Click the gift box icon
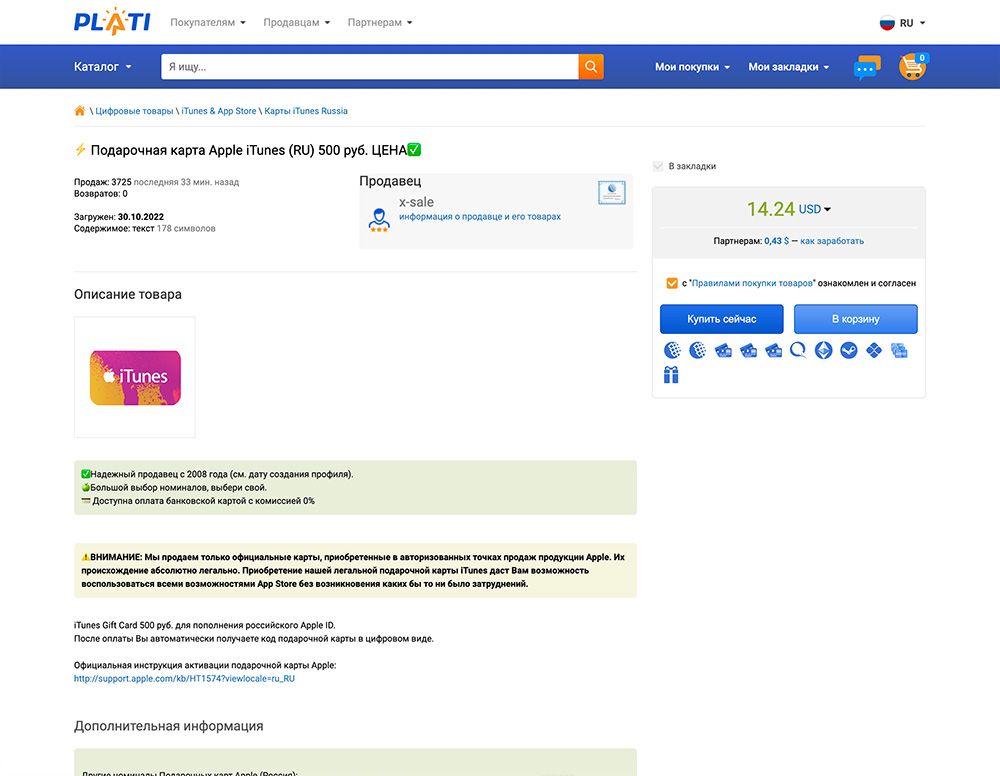This screenshot has width=1000, height=776. (671, 375)
